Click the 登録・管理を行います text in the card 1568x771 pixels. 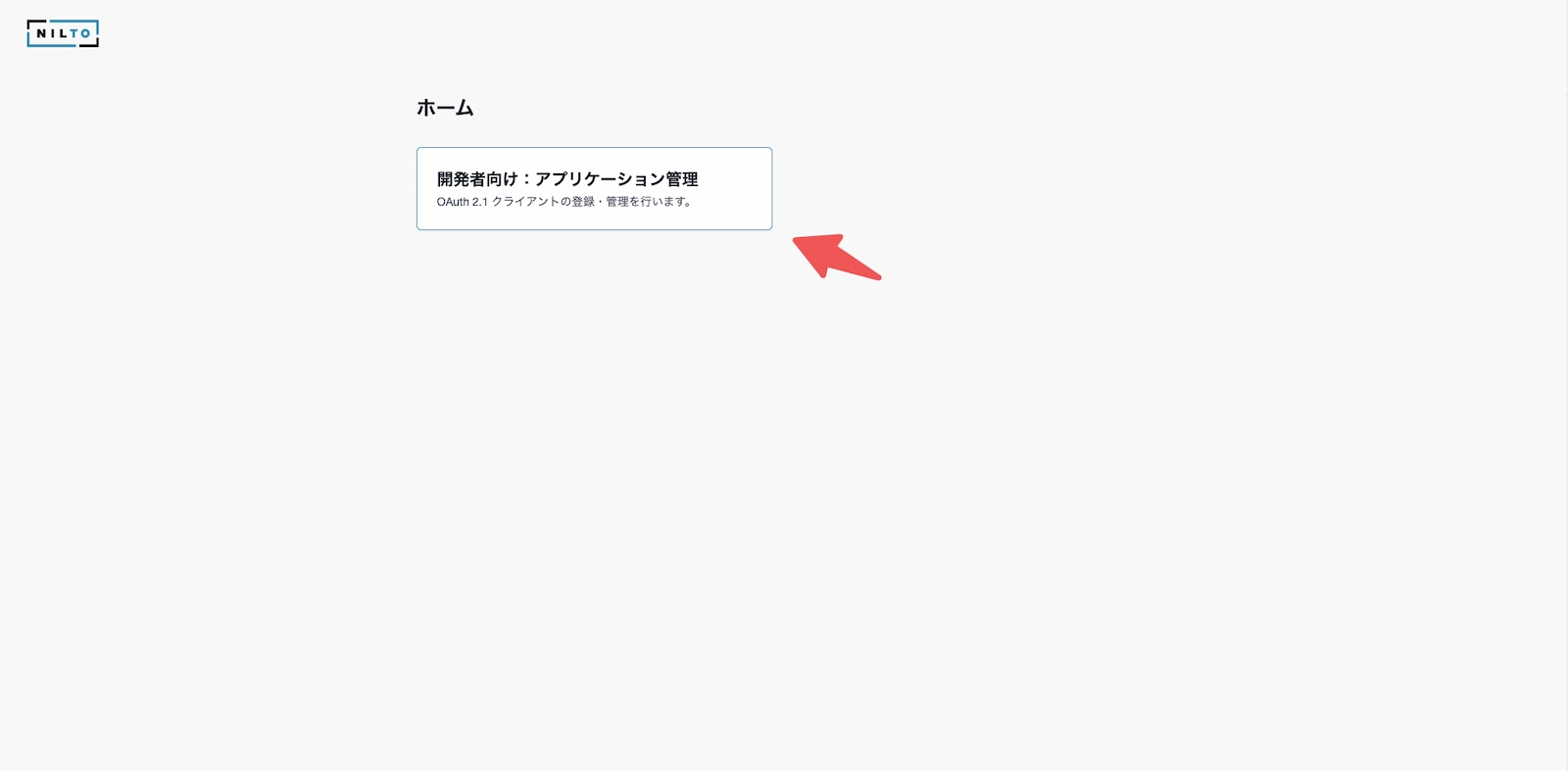(x=632, y=202)
